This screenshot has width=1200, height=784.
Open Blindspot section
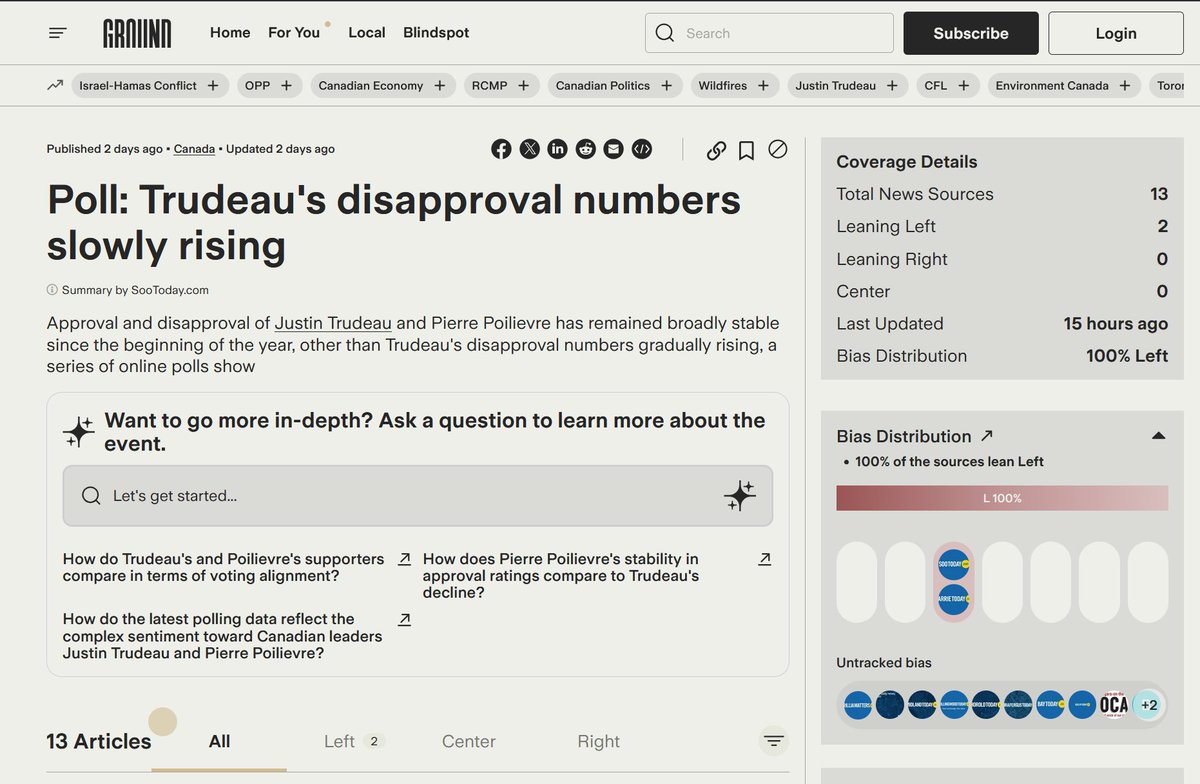tap(436, 33)
